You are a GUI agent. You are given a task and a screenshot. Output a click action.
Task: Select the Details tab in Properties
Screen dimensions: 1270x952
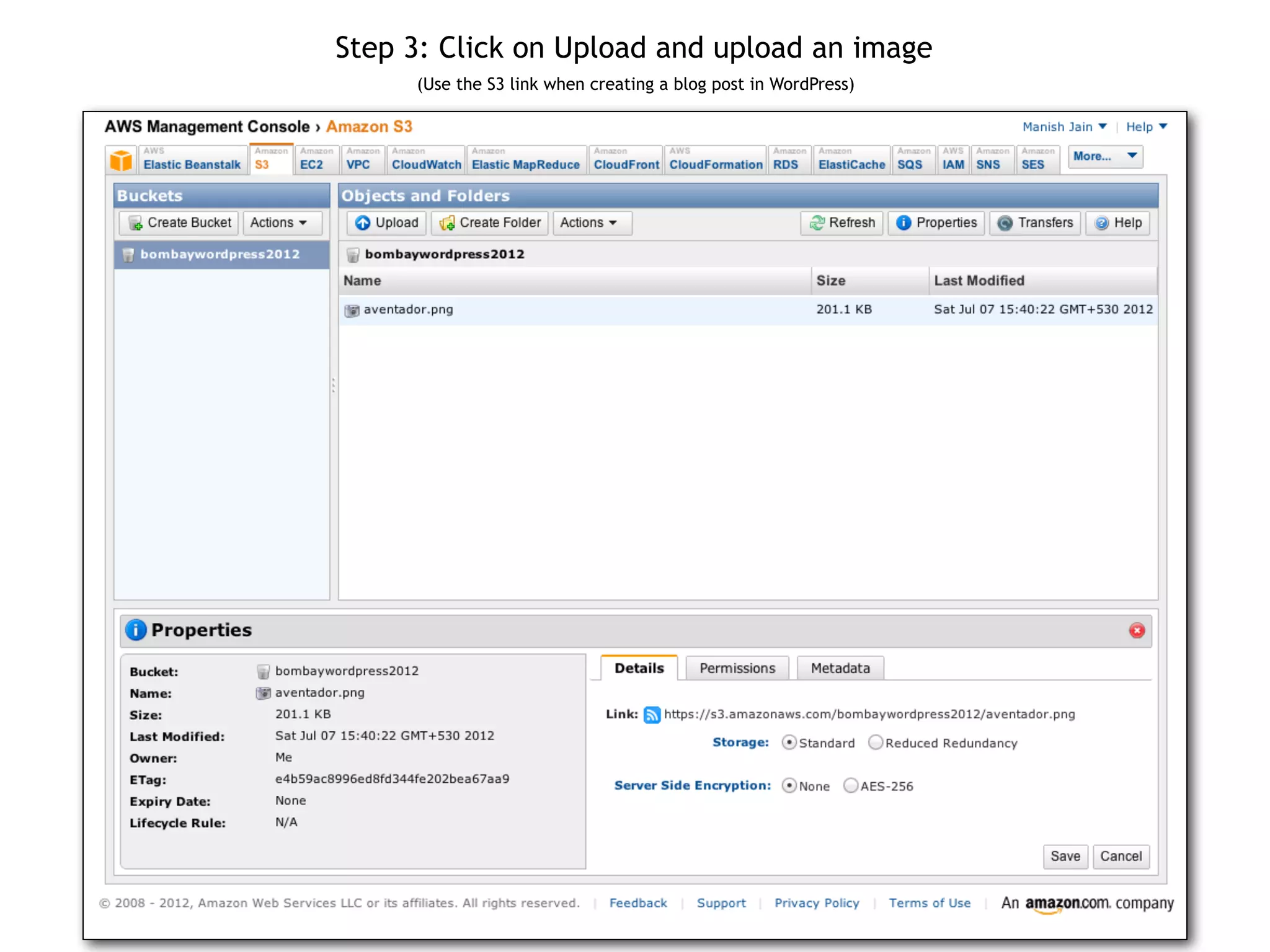(x=639, y=668)
